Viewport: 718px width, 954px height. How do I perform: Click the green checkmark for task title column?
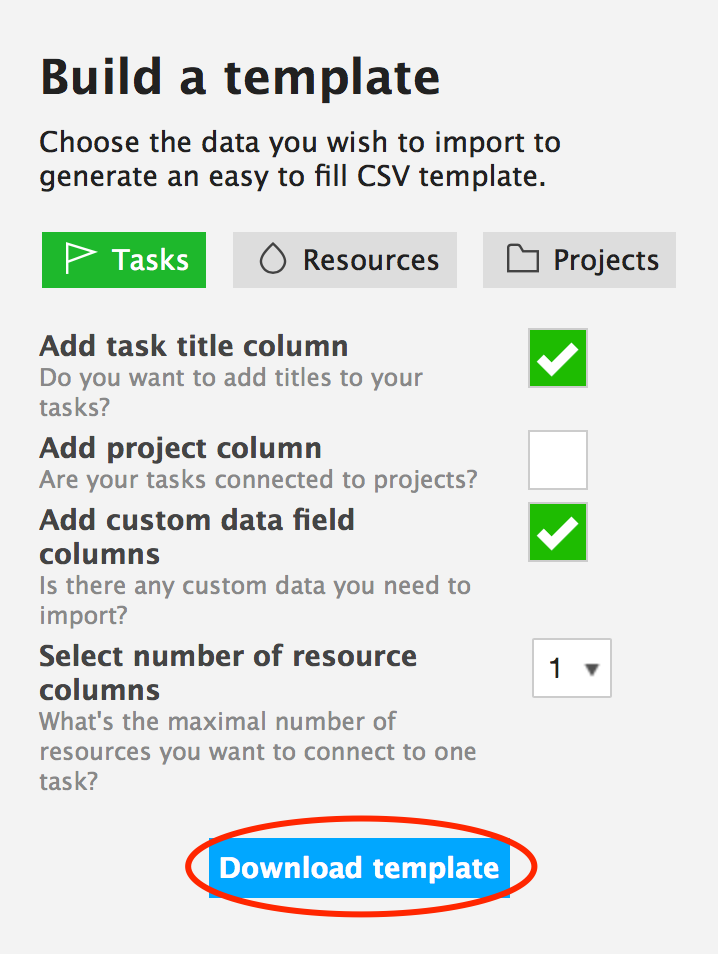tap(557, 358)
